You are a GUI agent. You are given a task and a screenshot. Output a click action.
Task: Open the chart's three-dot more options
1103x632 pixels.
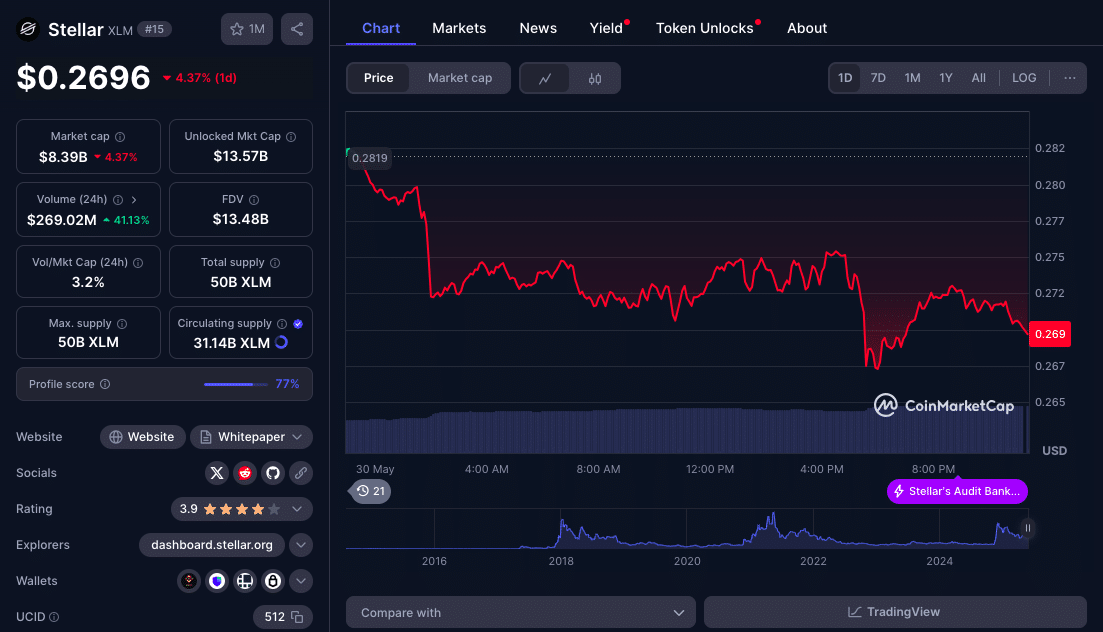[1069, 78]
